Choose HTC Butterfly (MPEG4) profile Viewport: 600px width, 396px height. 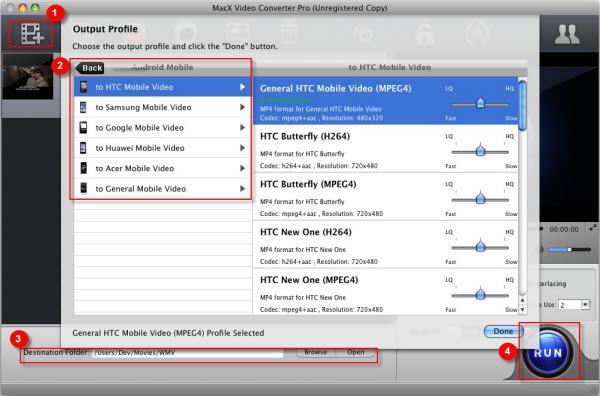pos(386,196)
